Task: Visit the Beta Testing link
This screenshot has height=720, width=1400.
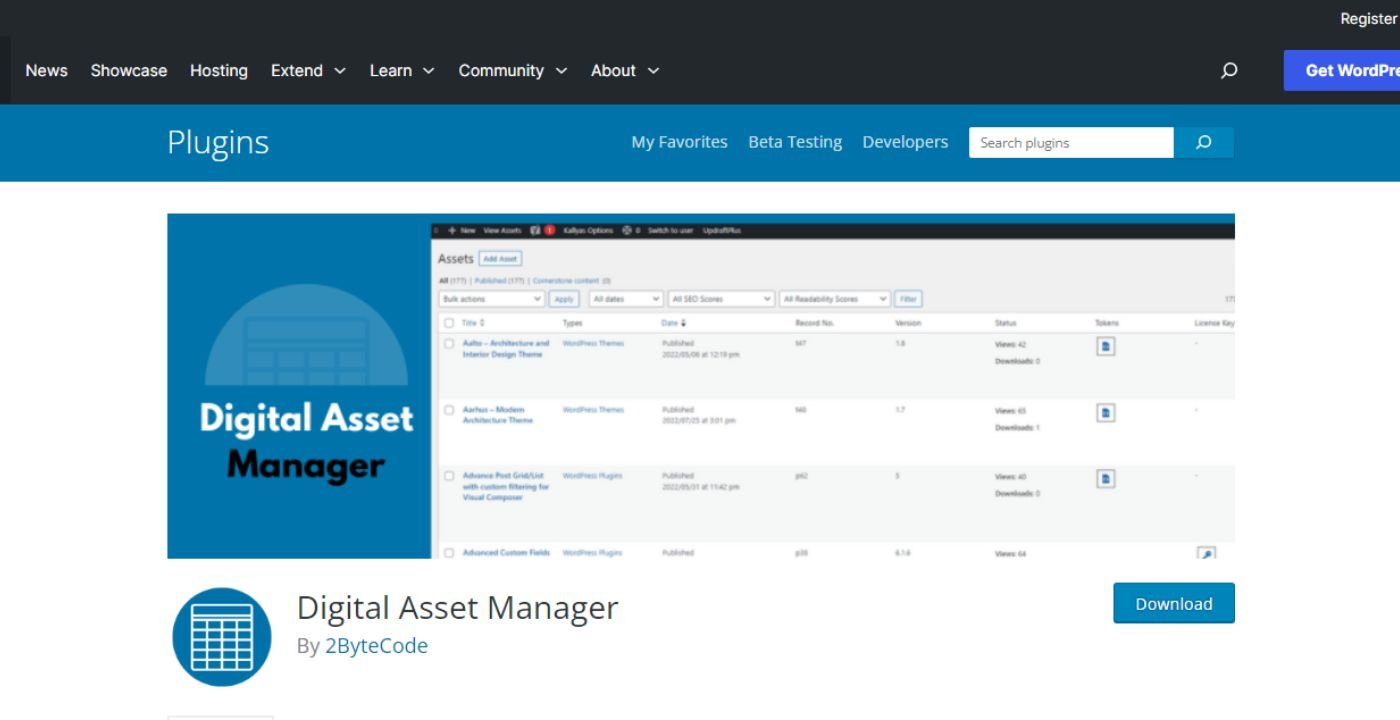Action: pyautogui.click(x=795, y=142)
